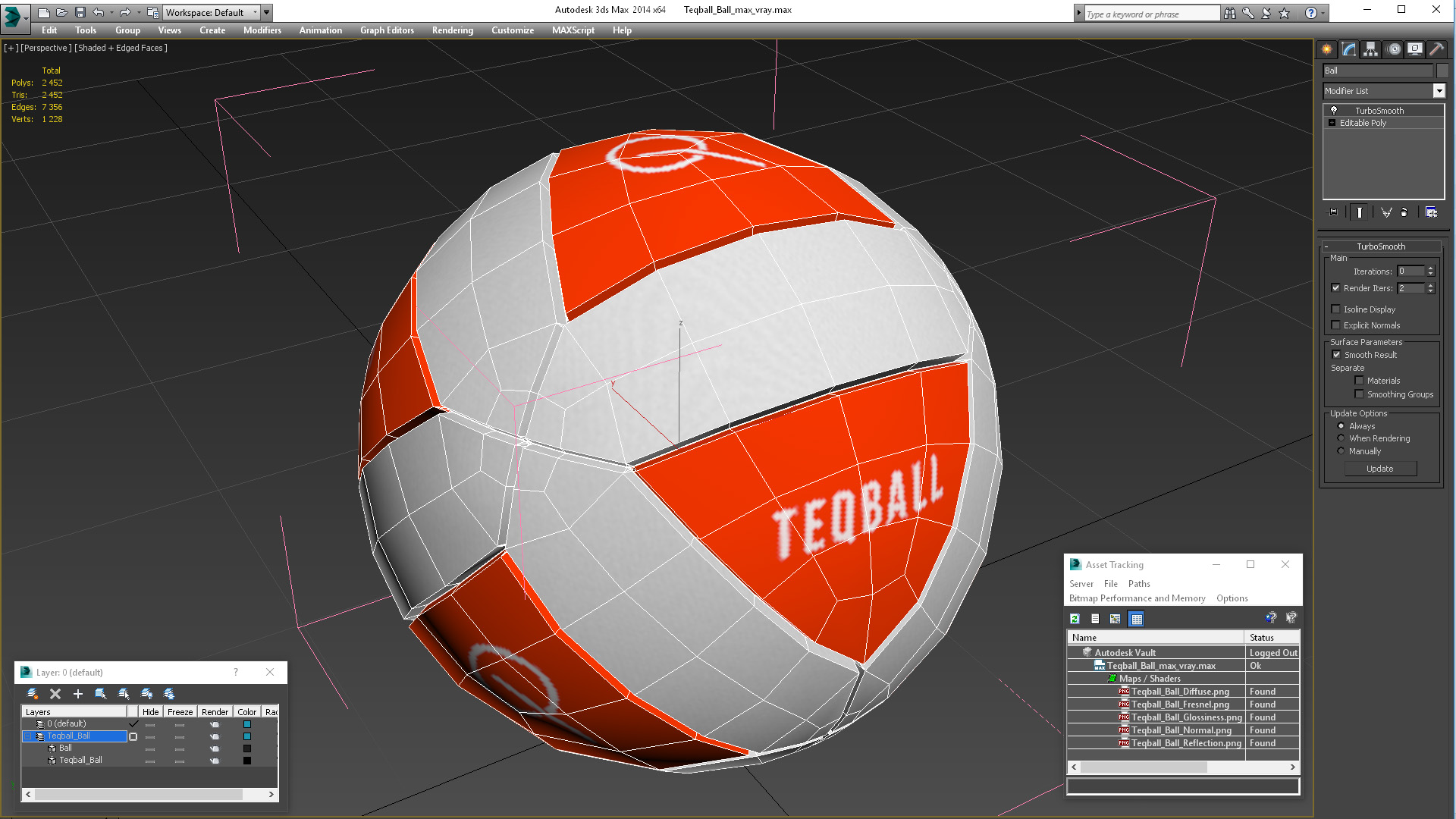Click Save icon in quick access toolbar
Image resolution: width=1456 pixels, height=819 pixels.
(x=80, y=12)
